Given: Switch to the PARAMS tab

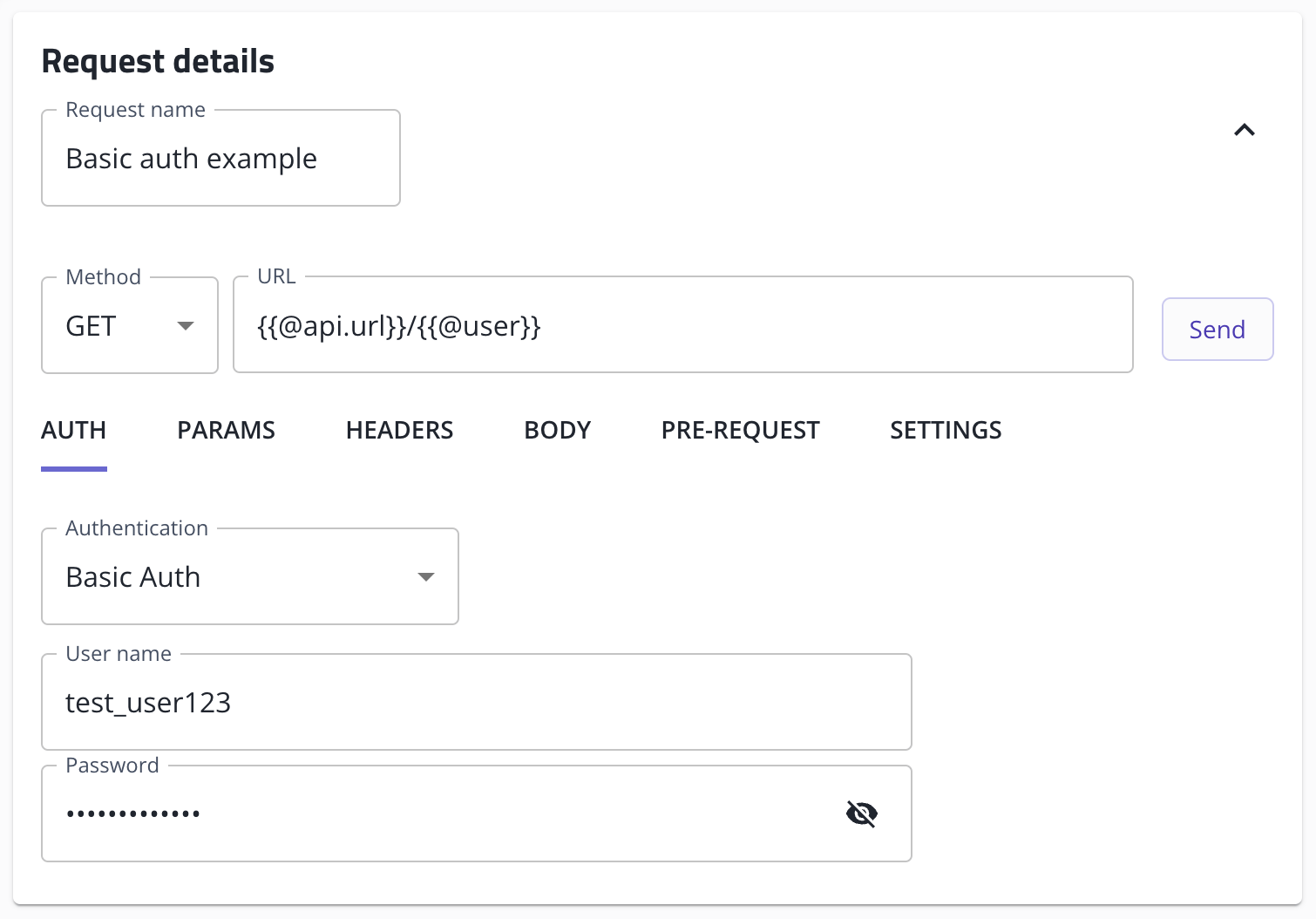Looking at the screenshot, I should click(x=226, y=430).
